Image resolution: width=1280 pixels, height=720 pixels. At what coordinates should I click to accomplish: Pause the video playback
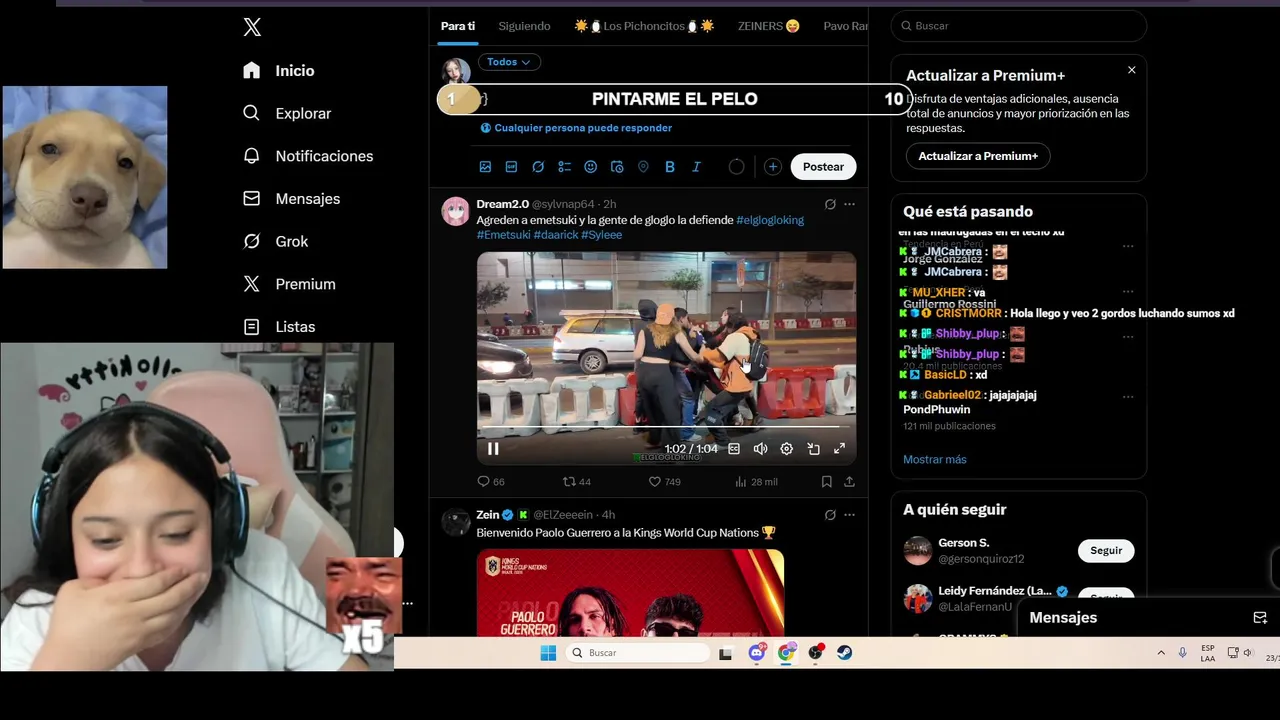(493, 449)
